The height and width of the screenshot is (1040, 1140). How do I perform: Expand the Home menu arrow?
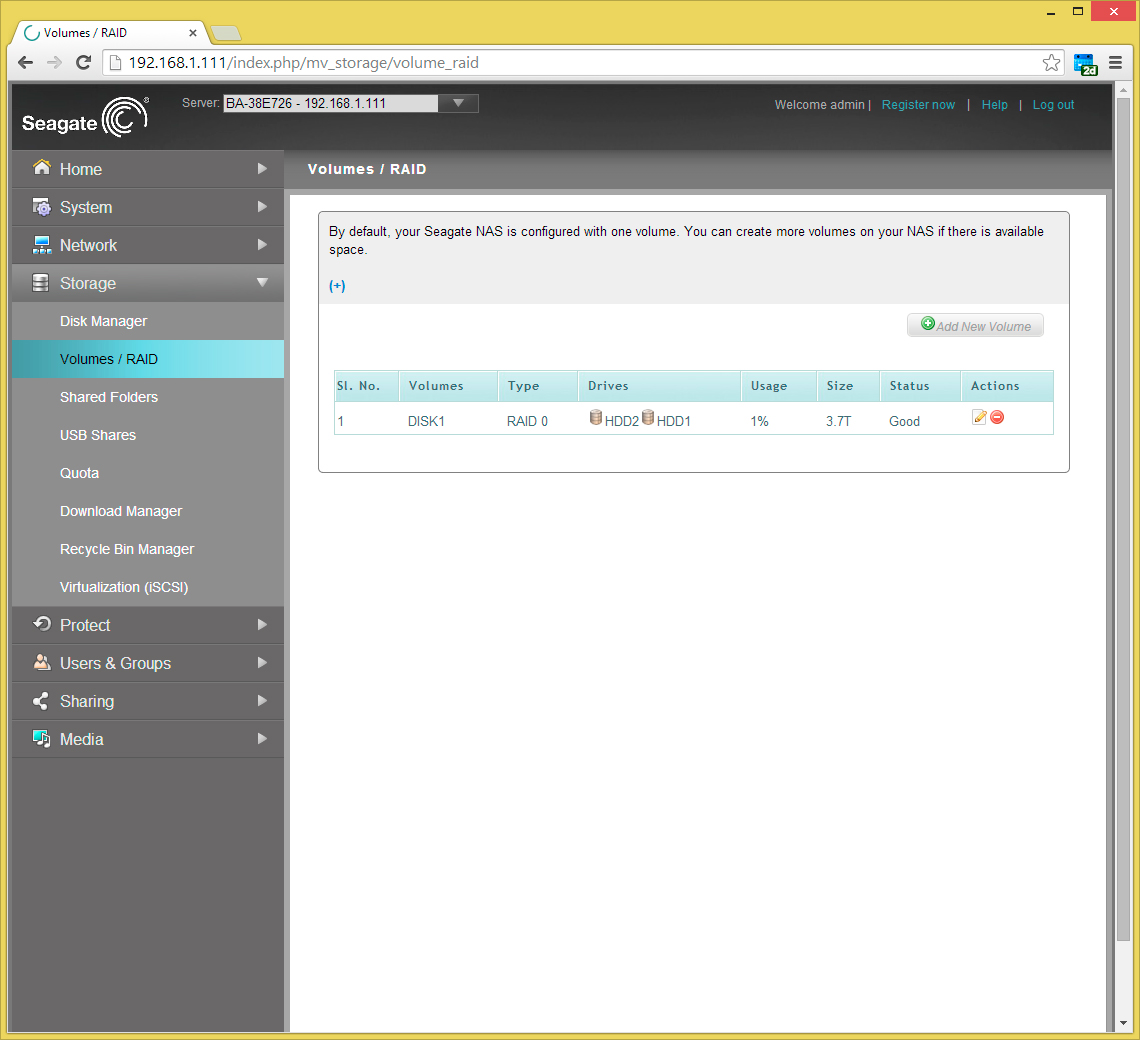pyautogui.click(x=262, y=169)
